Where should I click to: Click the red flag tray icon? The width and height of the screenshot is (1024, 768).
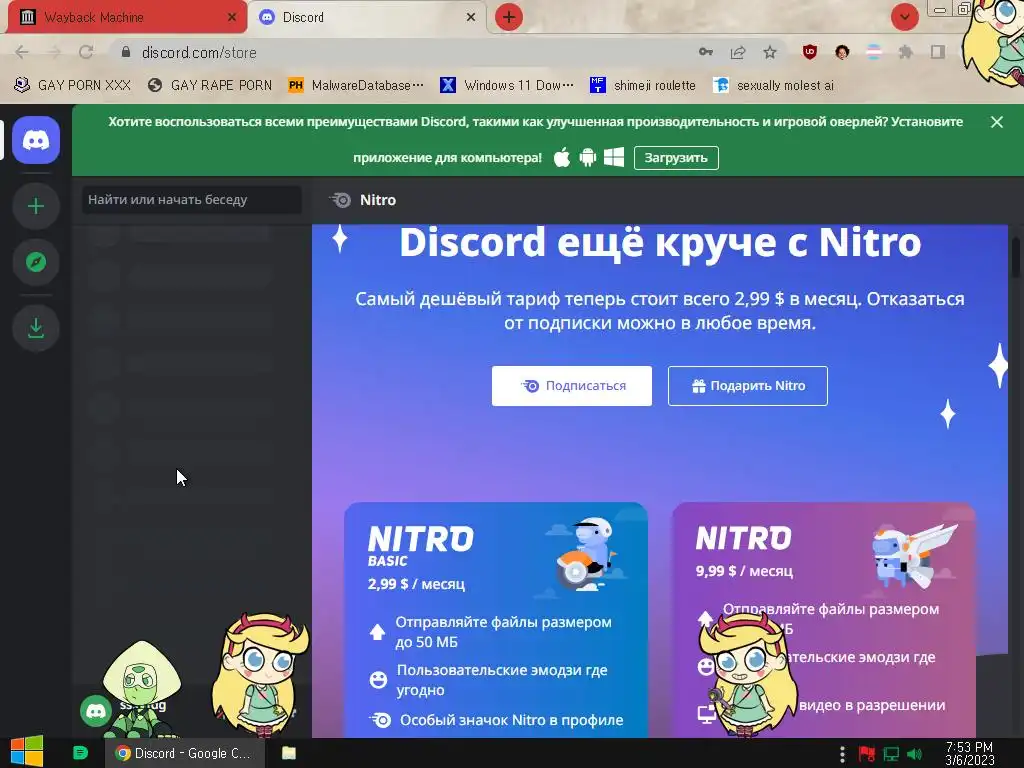867,755
